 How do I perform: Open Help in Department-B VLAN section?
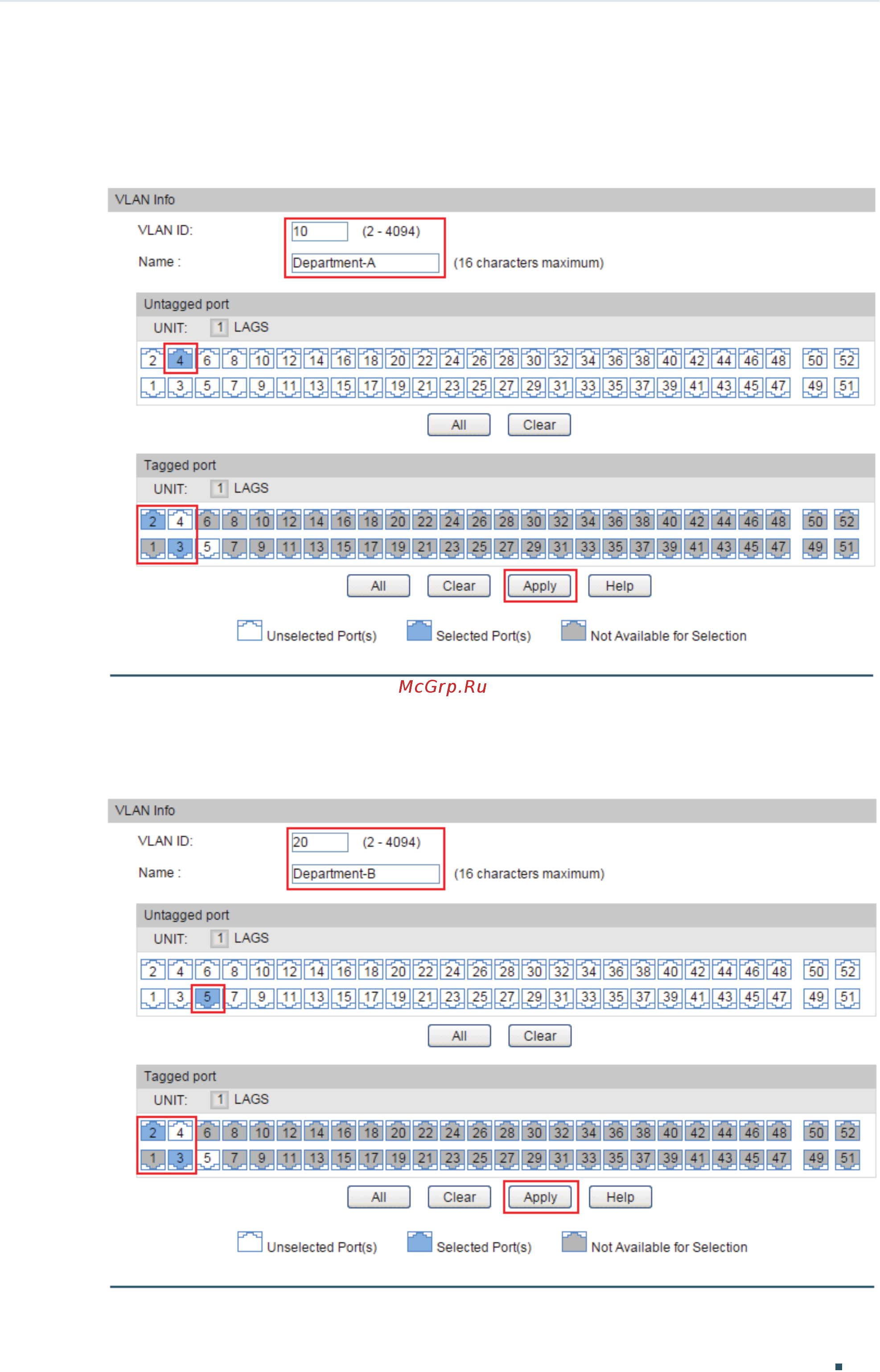pyautogui.click(x=620, y=1197)
